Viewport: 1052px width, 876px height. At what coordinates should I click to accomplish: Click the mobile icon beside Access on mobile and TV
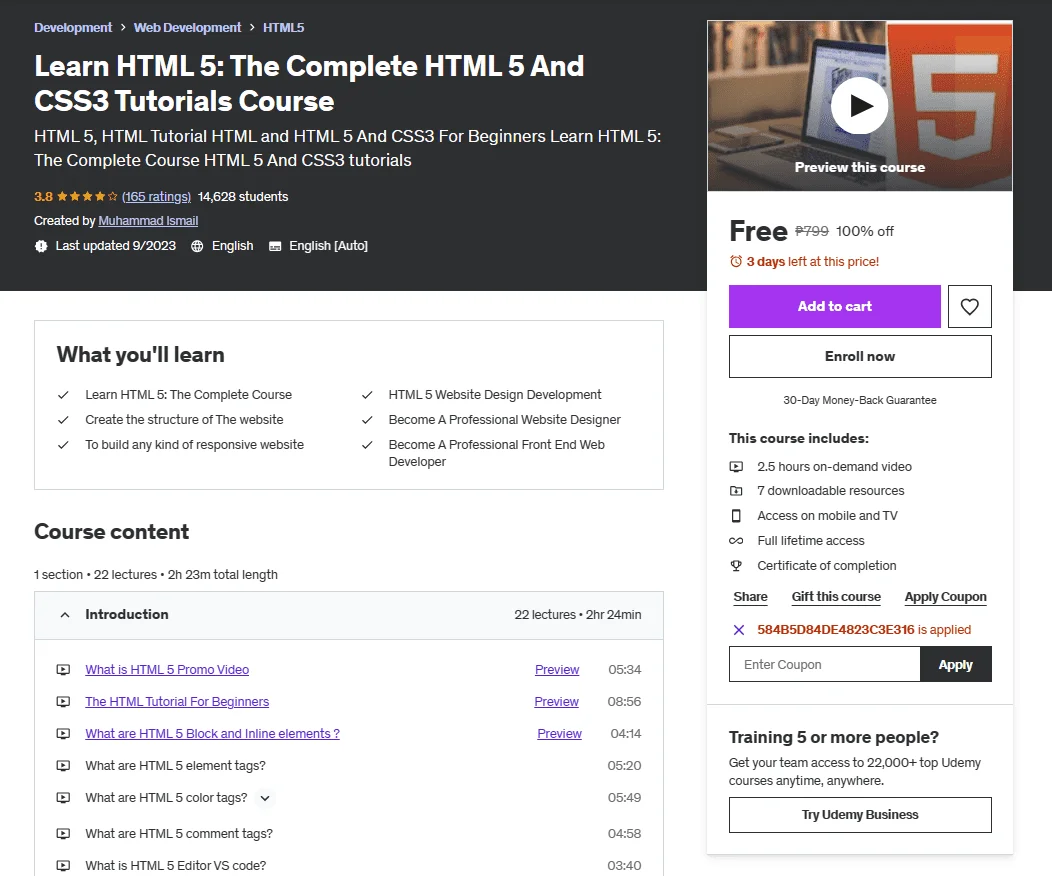click(x=736, y=516)
